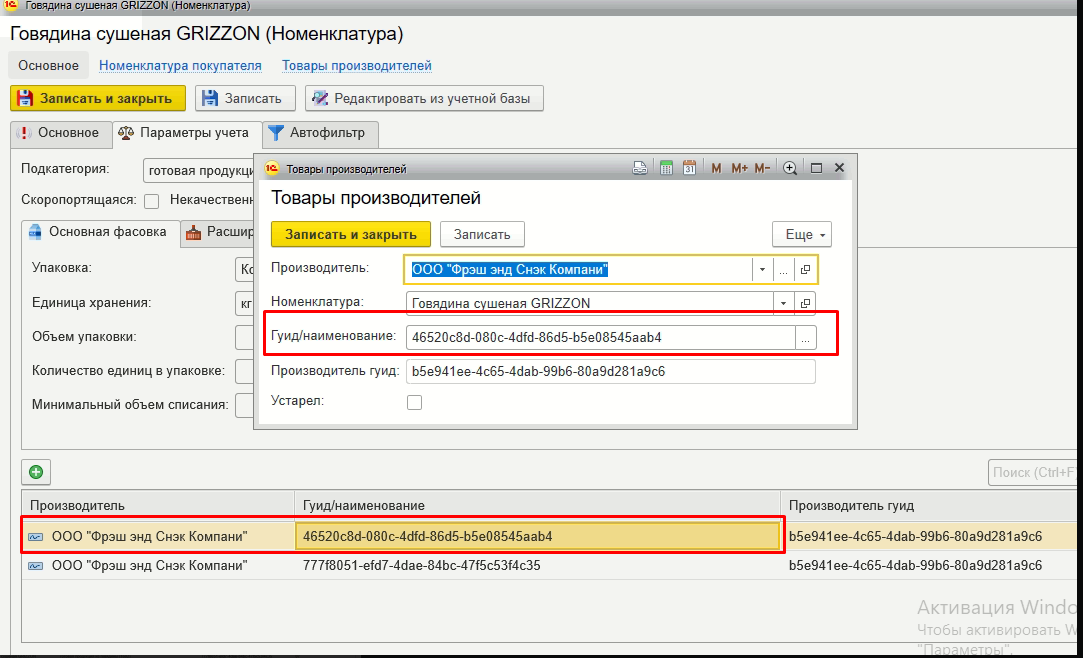Toggle the Устарел checkbox
The image size is (1083, 658).
(414, 402)
